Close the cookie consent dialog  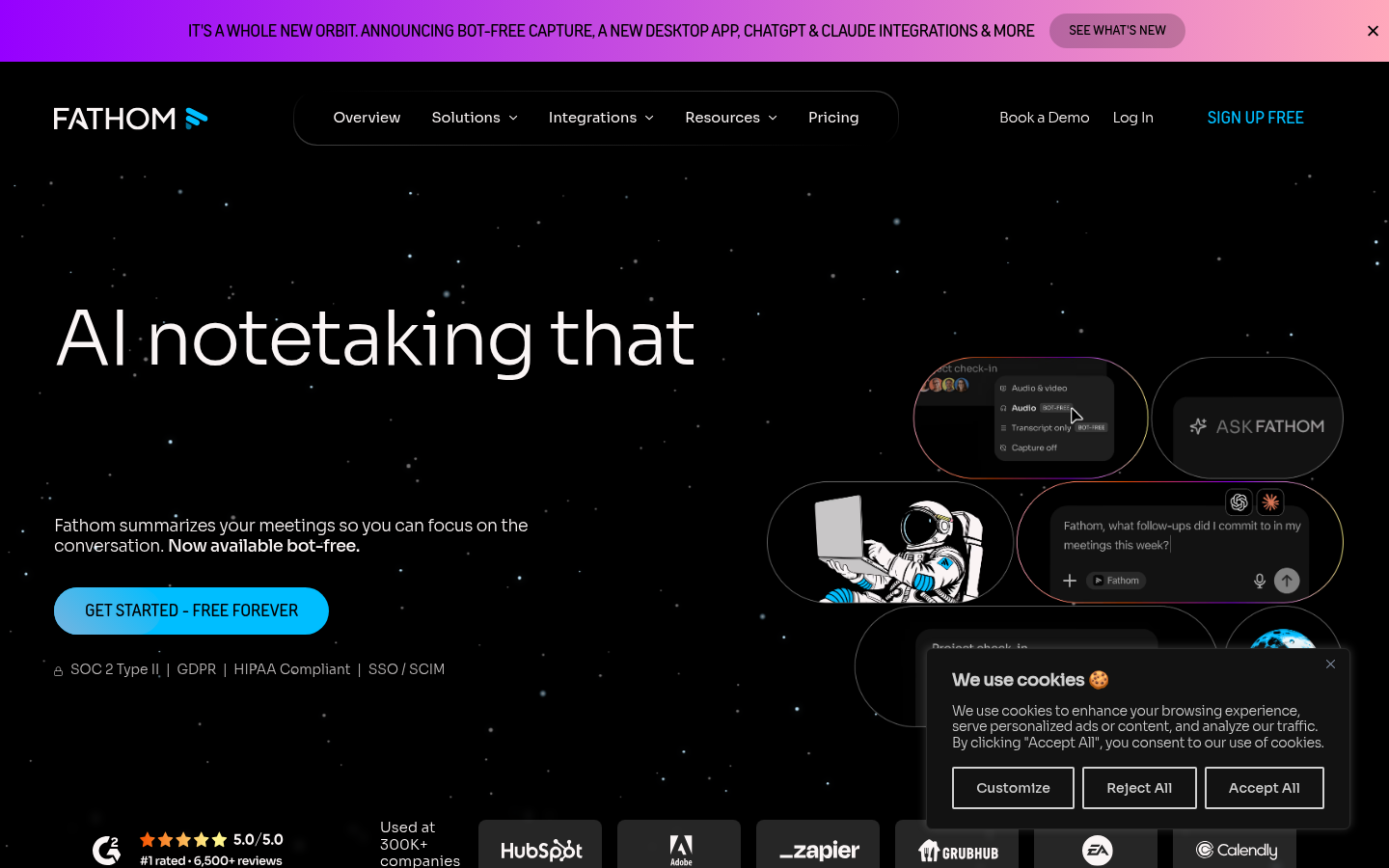pos(1330,665)
